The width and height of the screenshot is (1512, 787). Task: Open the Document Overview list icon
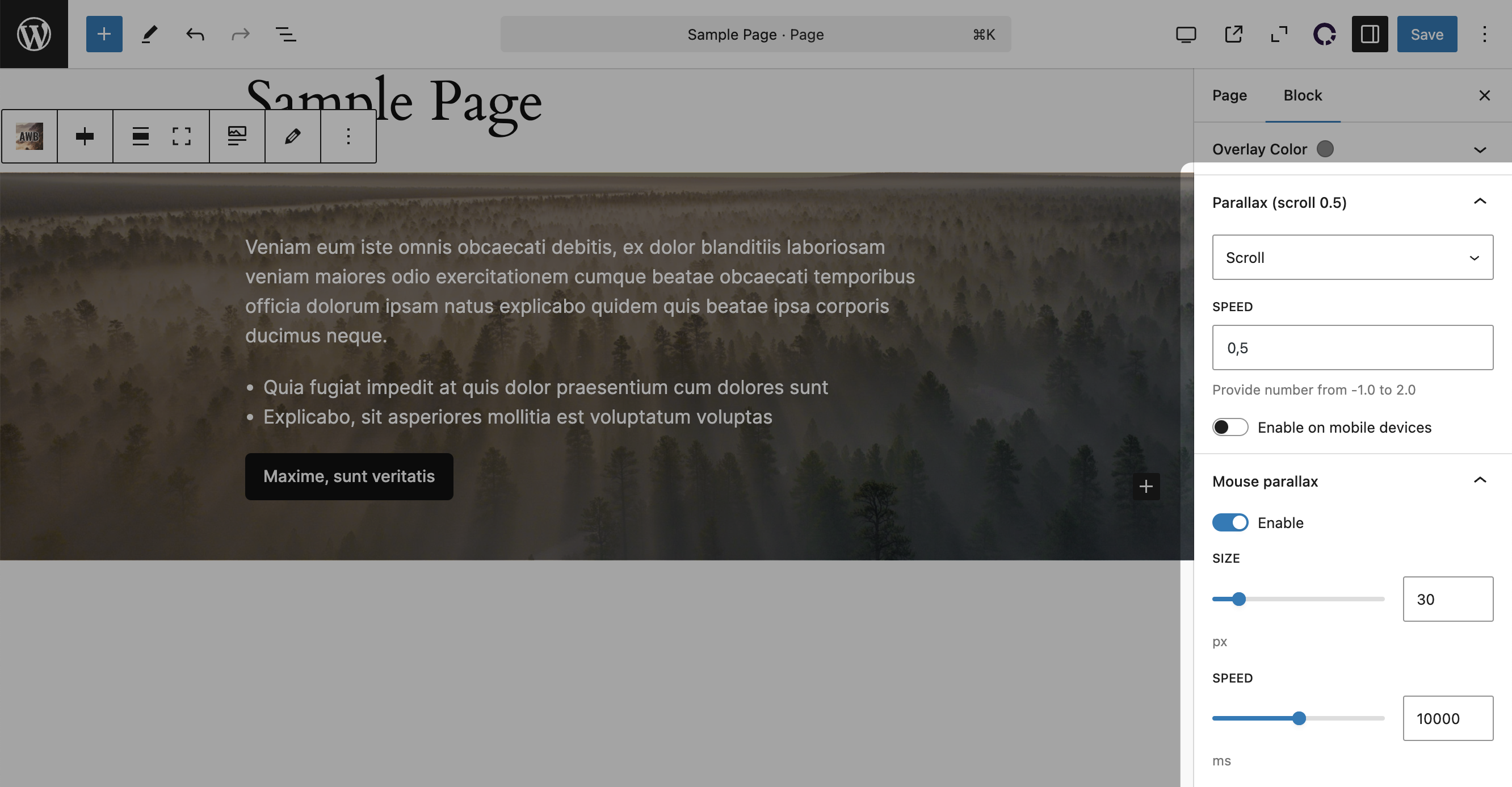[x=286, y=34]
